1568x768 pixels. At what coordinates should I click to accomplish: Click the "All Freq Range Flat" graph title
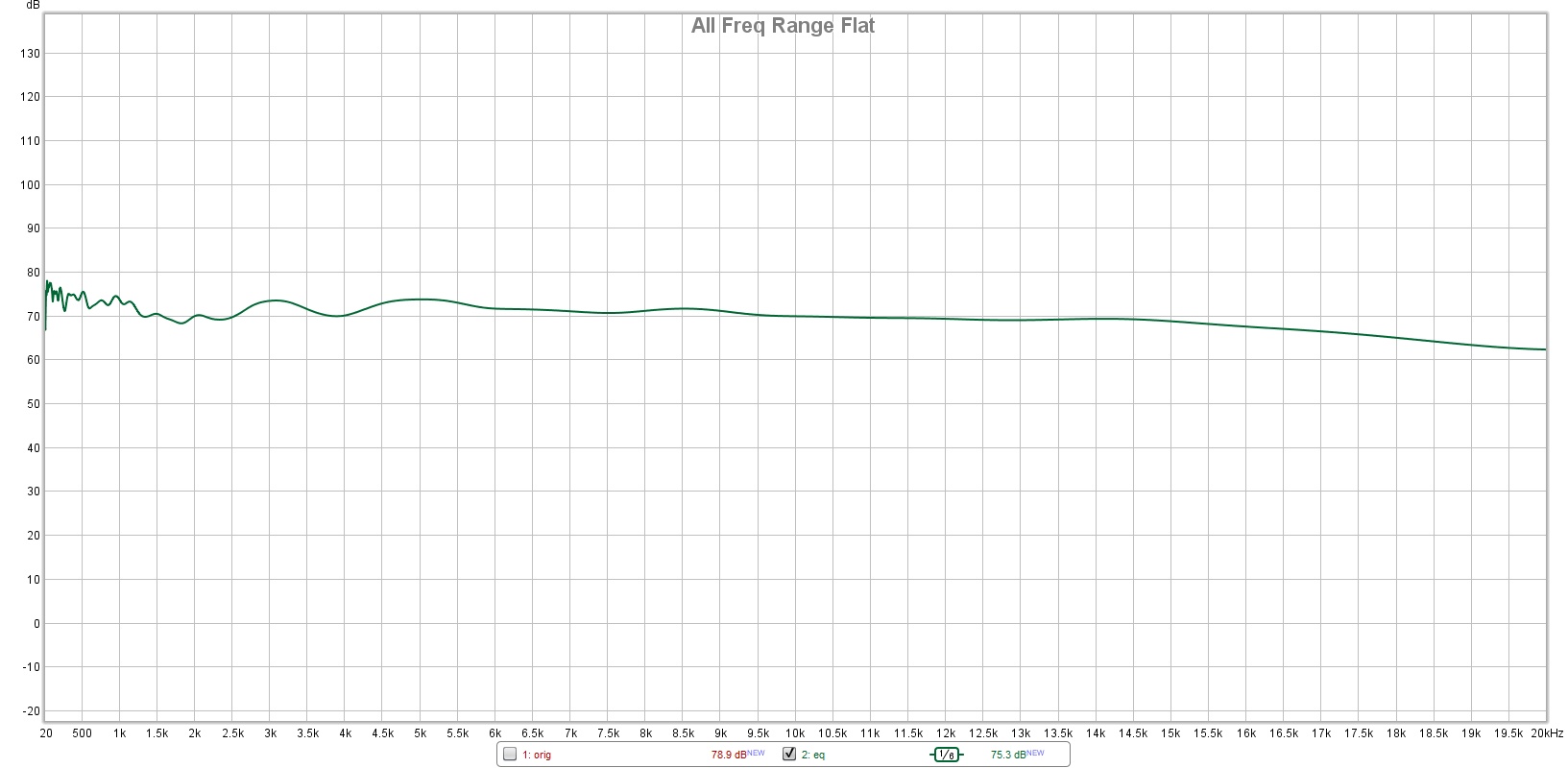(x=783, y=26)
